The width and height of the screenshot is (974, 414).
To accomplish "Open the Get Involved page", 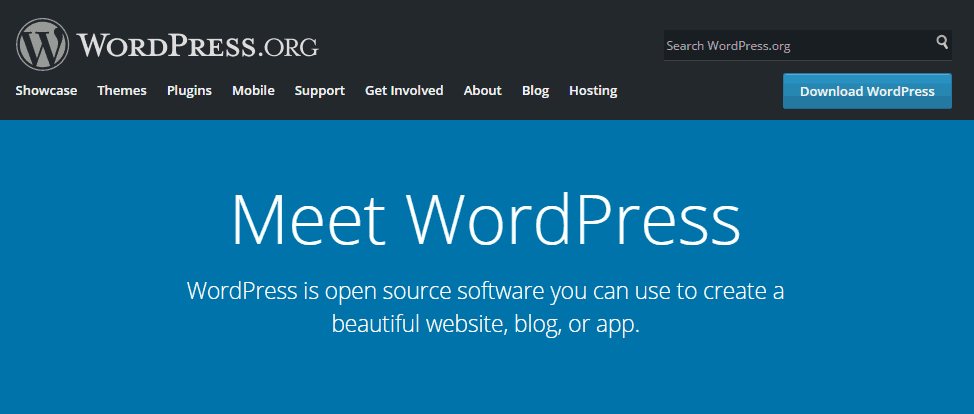I will point(404,91).
